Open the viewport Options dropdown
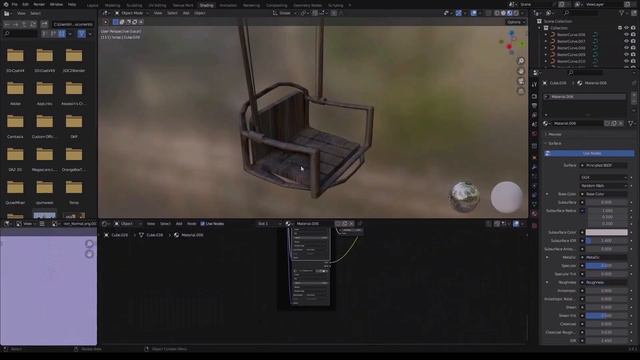This screenshot has height=360, width=640. click(x=516, y=22)
